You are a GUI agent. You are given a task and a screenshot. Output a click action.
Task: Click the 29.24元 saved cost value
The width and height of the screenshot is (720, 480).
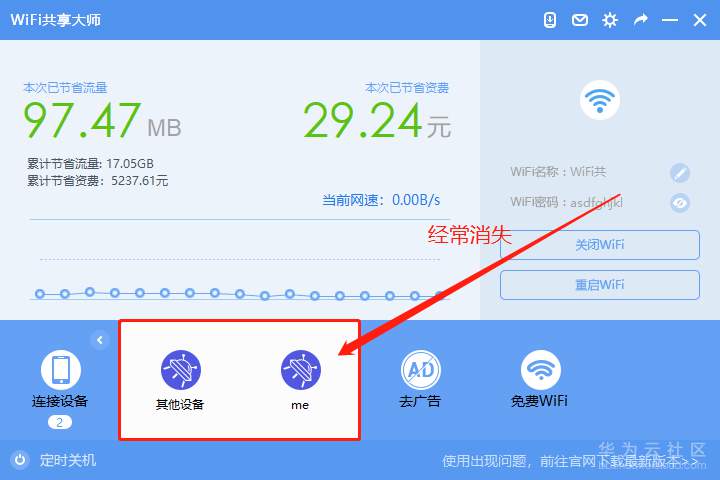point(377,120)
